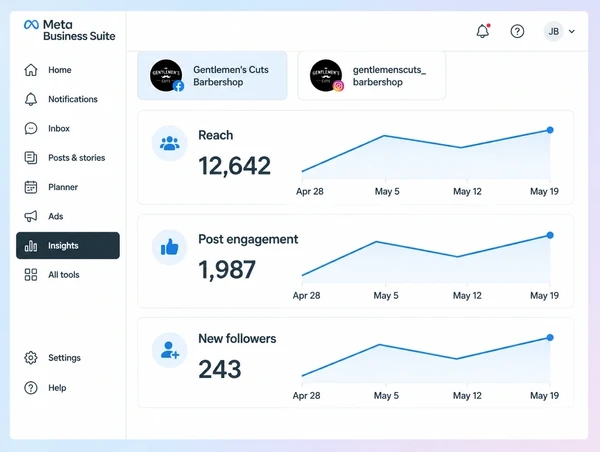The image size is (600, 452).
Task: Click May 19 data point on New followers chart
Action: pos(550,338)
